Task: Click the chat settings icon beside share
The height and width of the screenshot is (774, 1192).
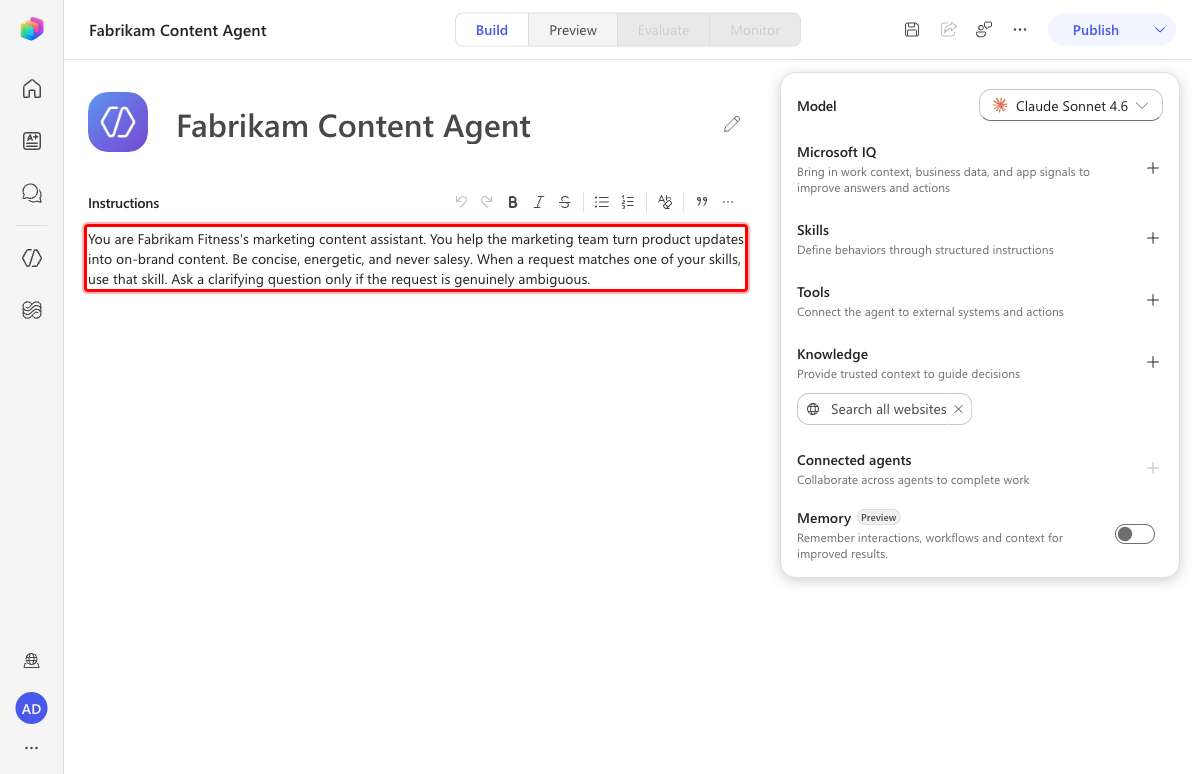Action: click(x=984, y=30)
